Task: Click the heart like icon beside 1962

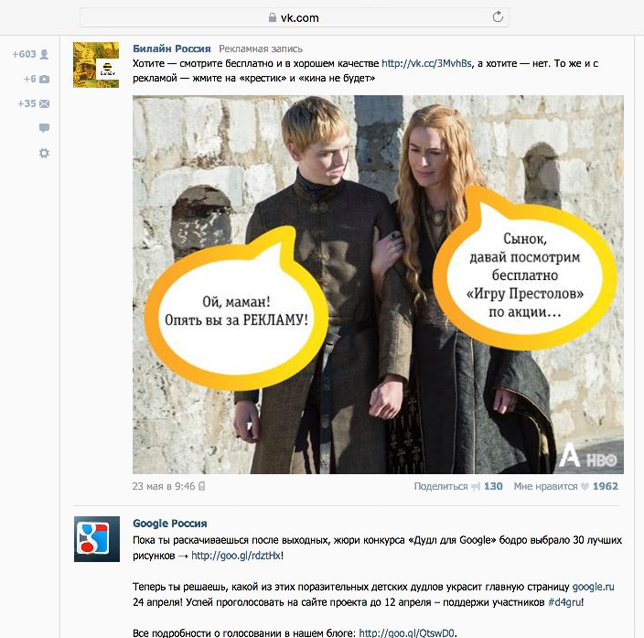Action: pos(585,486)
